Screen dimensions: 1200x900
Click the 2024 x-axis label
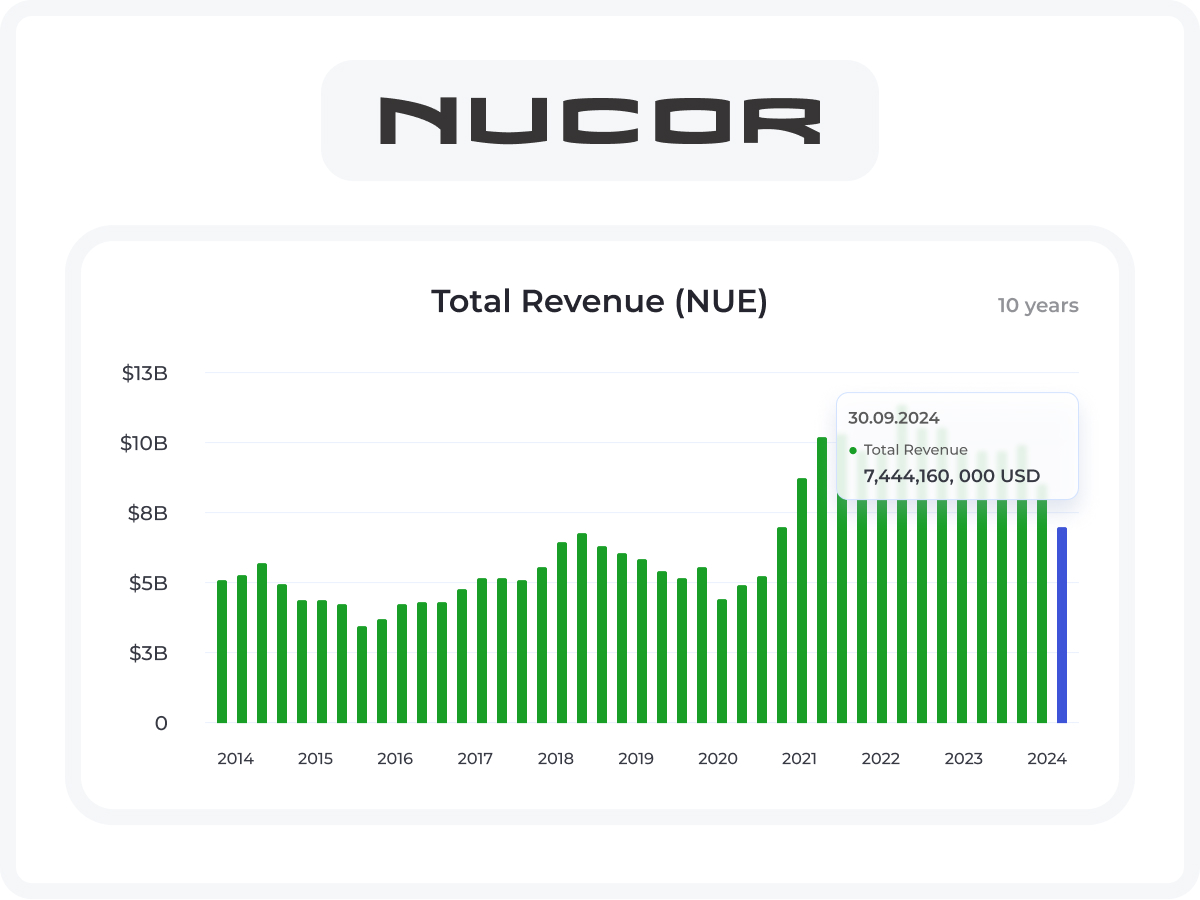tap(1048, 759)
